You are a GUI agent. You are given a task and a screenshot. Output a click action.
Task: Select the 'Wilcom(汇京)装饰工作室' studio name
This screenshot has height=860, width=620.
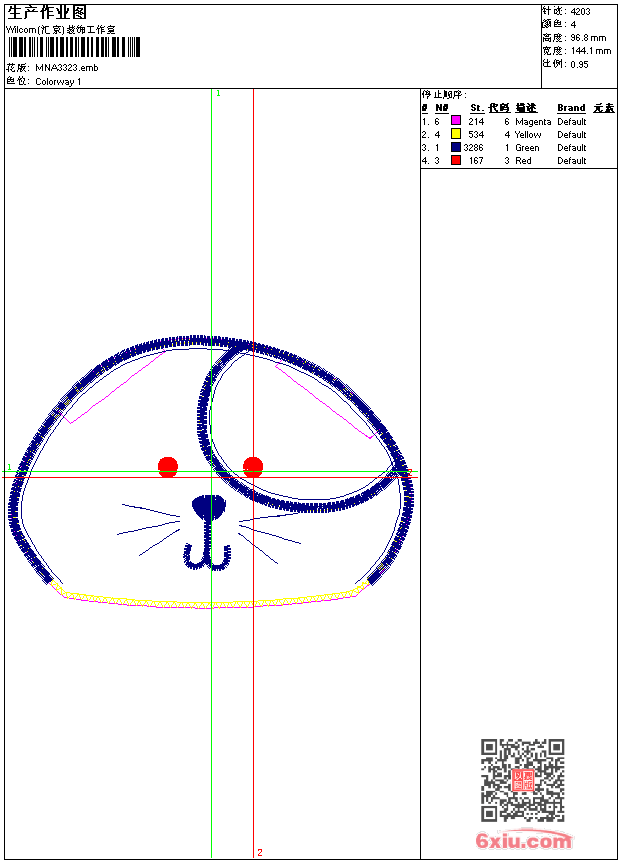61,30
